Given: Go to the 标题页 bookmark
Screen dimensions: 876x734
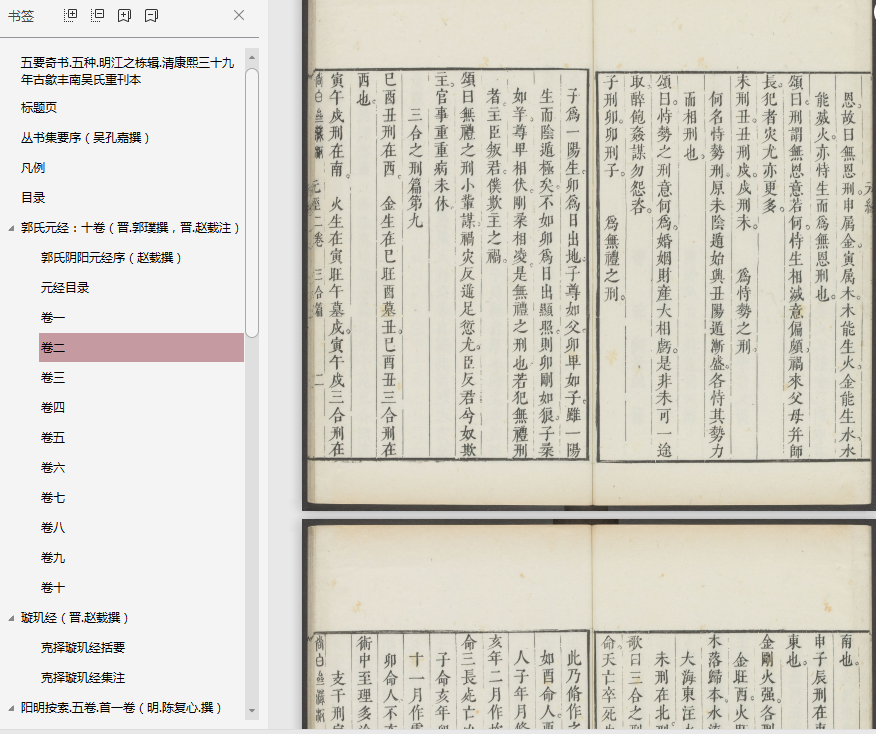Looking at the screenshot, I should [x=39, y=108].
